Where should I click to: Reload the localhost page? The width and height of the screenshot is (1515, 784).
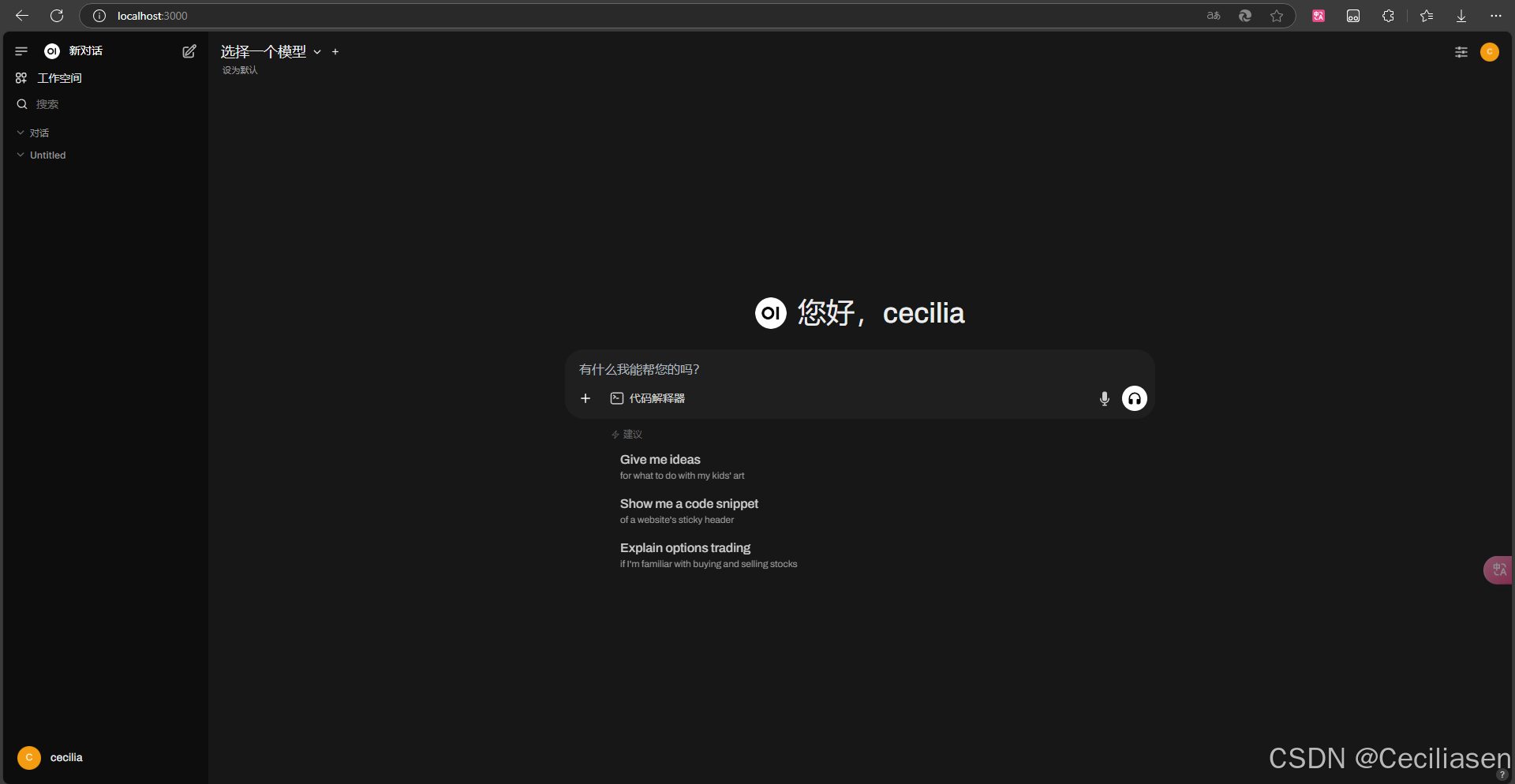[57, 16]
